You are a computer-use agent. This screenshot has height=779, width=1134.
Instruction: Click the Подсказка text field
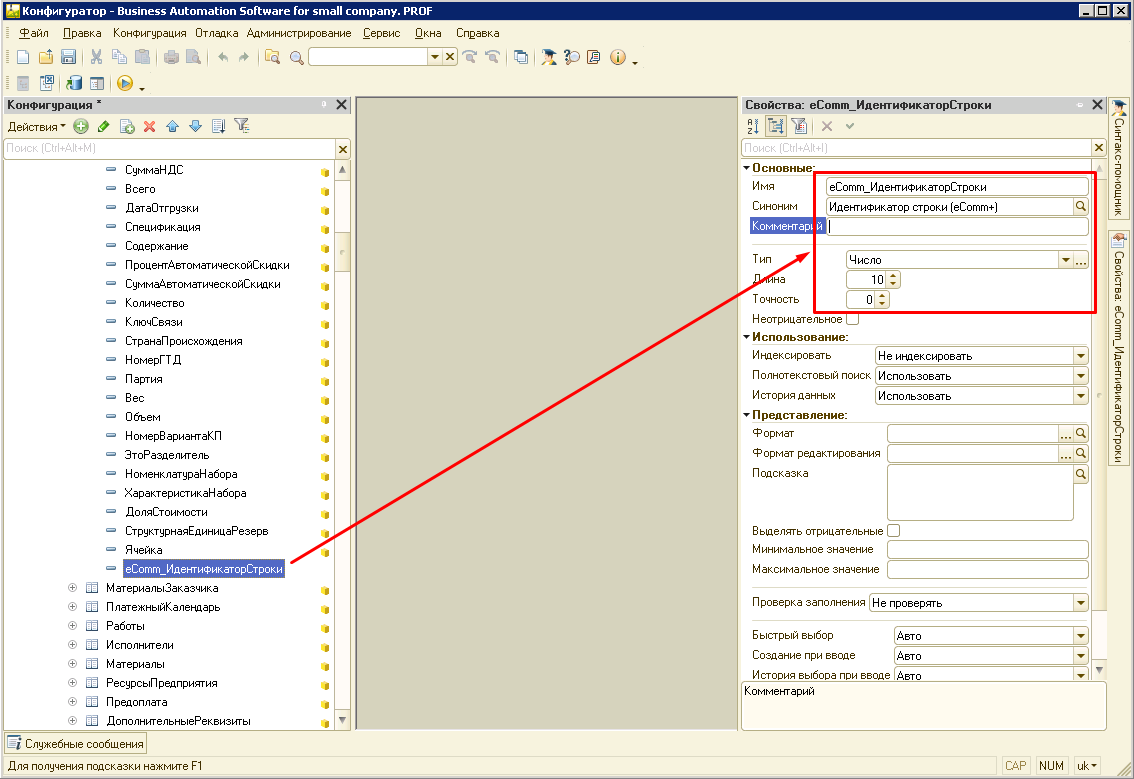coord(979,492)
